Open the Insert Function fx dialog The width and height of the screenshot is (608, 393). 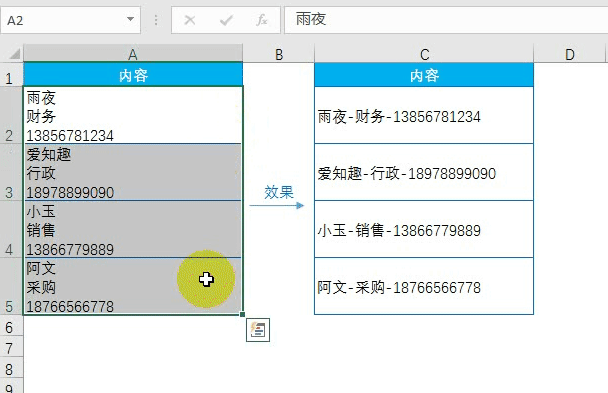coord(262,20)
